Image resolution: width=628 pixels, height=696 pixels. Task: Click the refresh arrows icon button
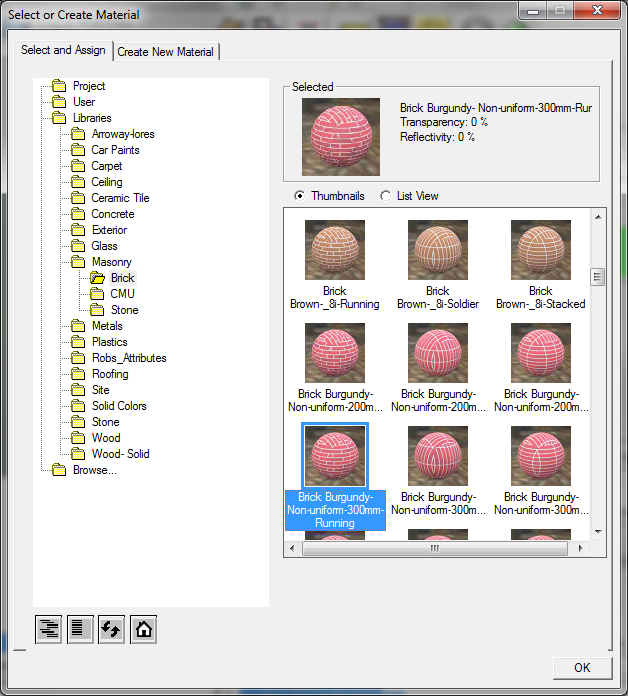coord(111,629)
